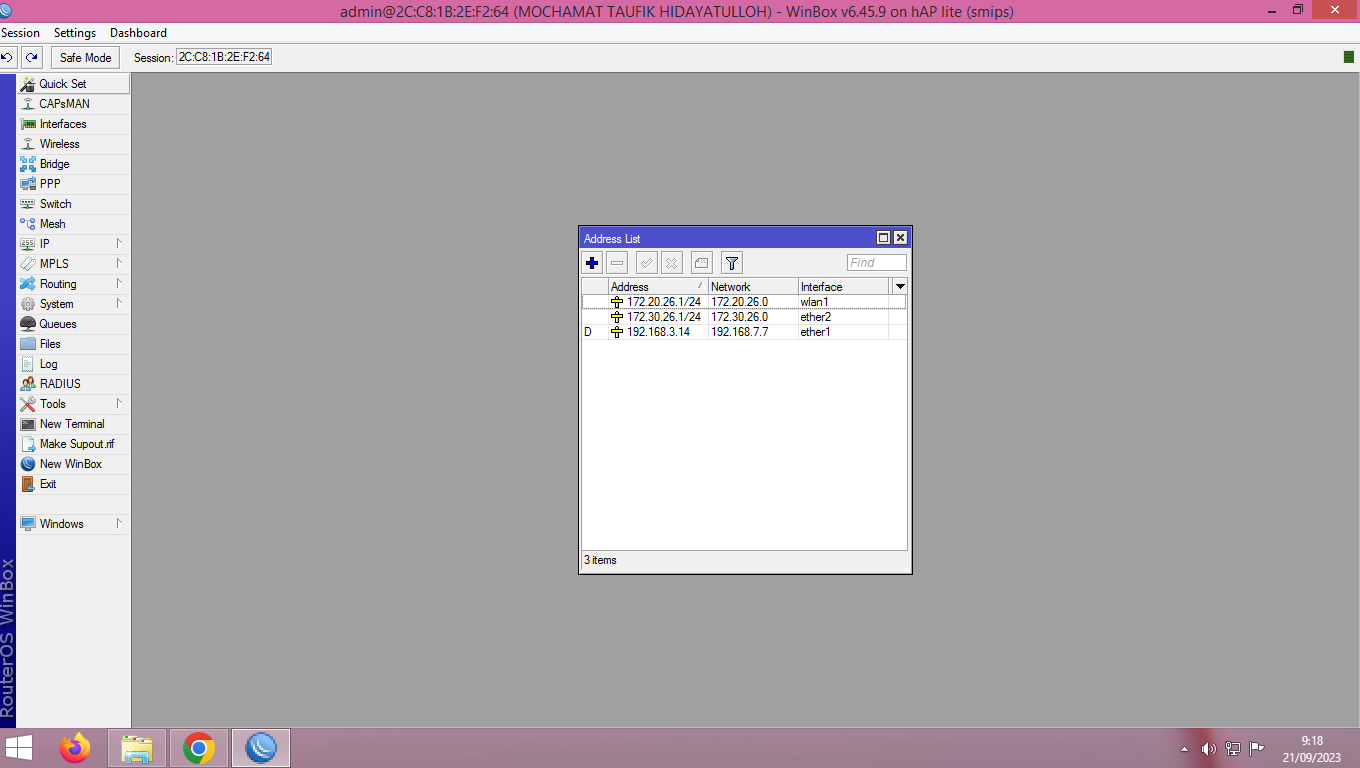Screen dimensions: 1360x768
Task: Click the D dynamic flag cell
Action: [x=595, y=332]
